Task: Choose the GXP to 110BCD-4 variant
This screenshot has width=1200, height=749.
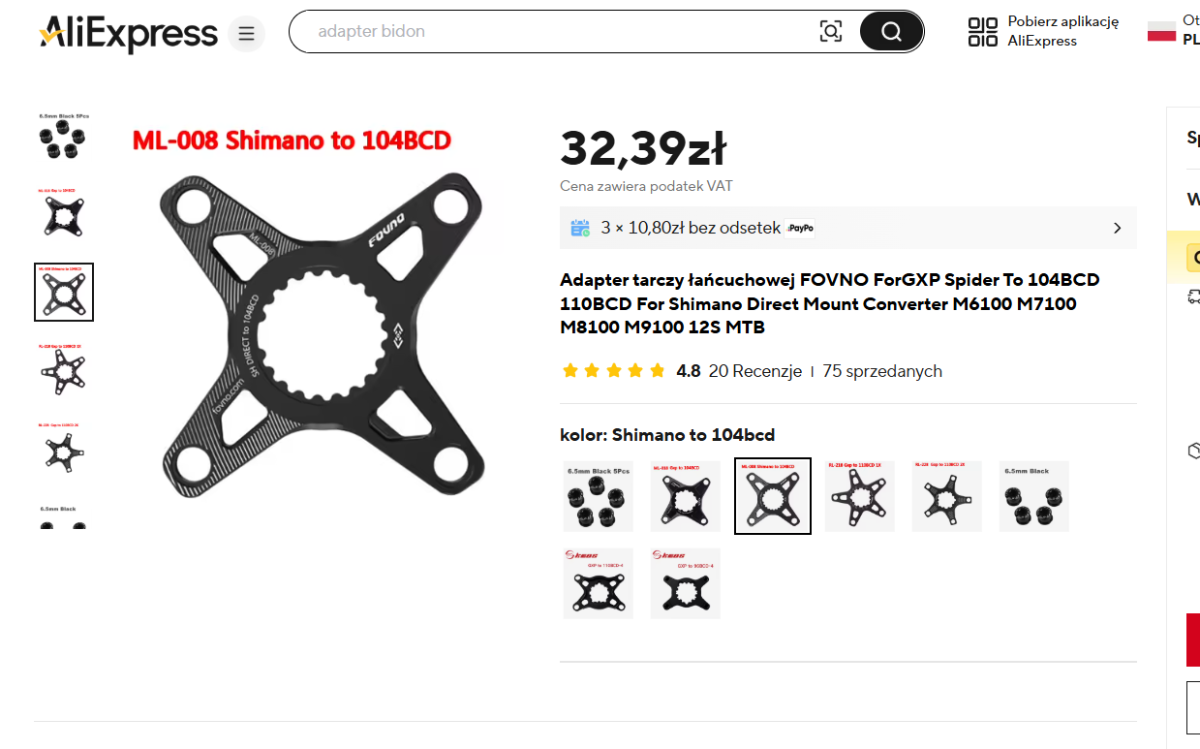Action: click(598, 583)
